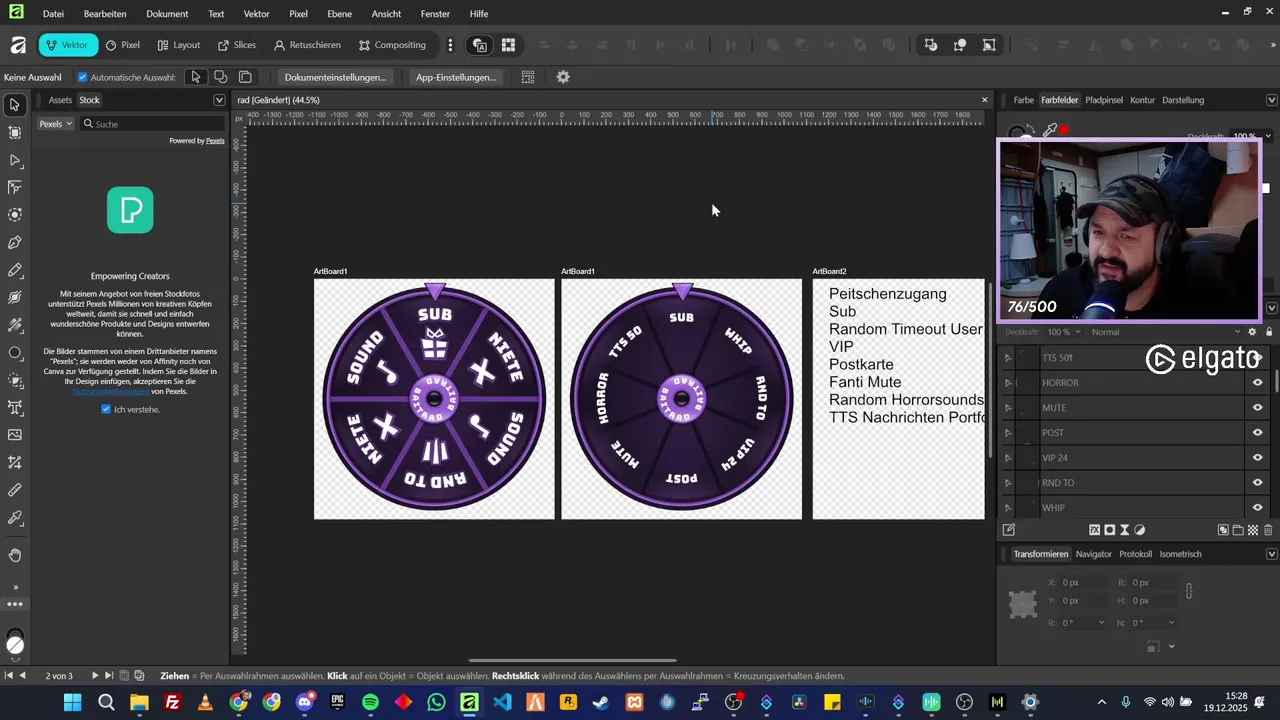
Task: Click the add group folder icon
Action: 1238,530
